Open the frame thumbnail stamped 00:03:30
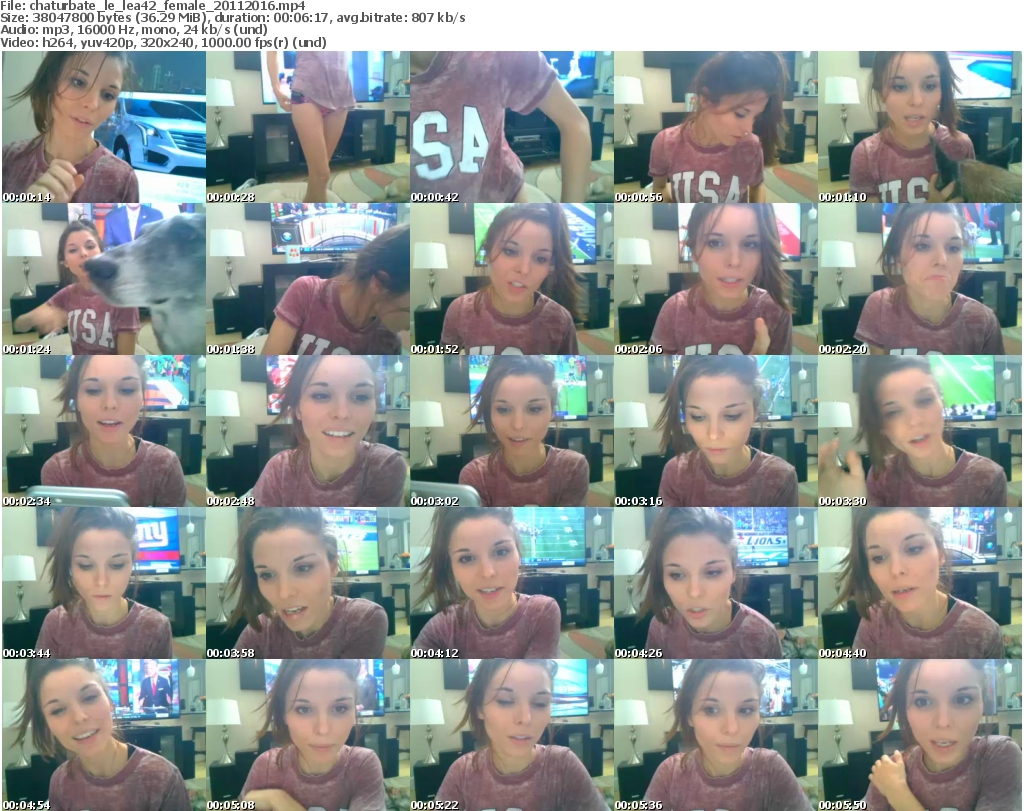This screenshot has width=1024, height=811. coord(920,431)
